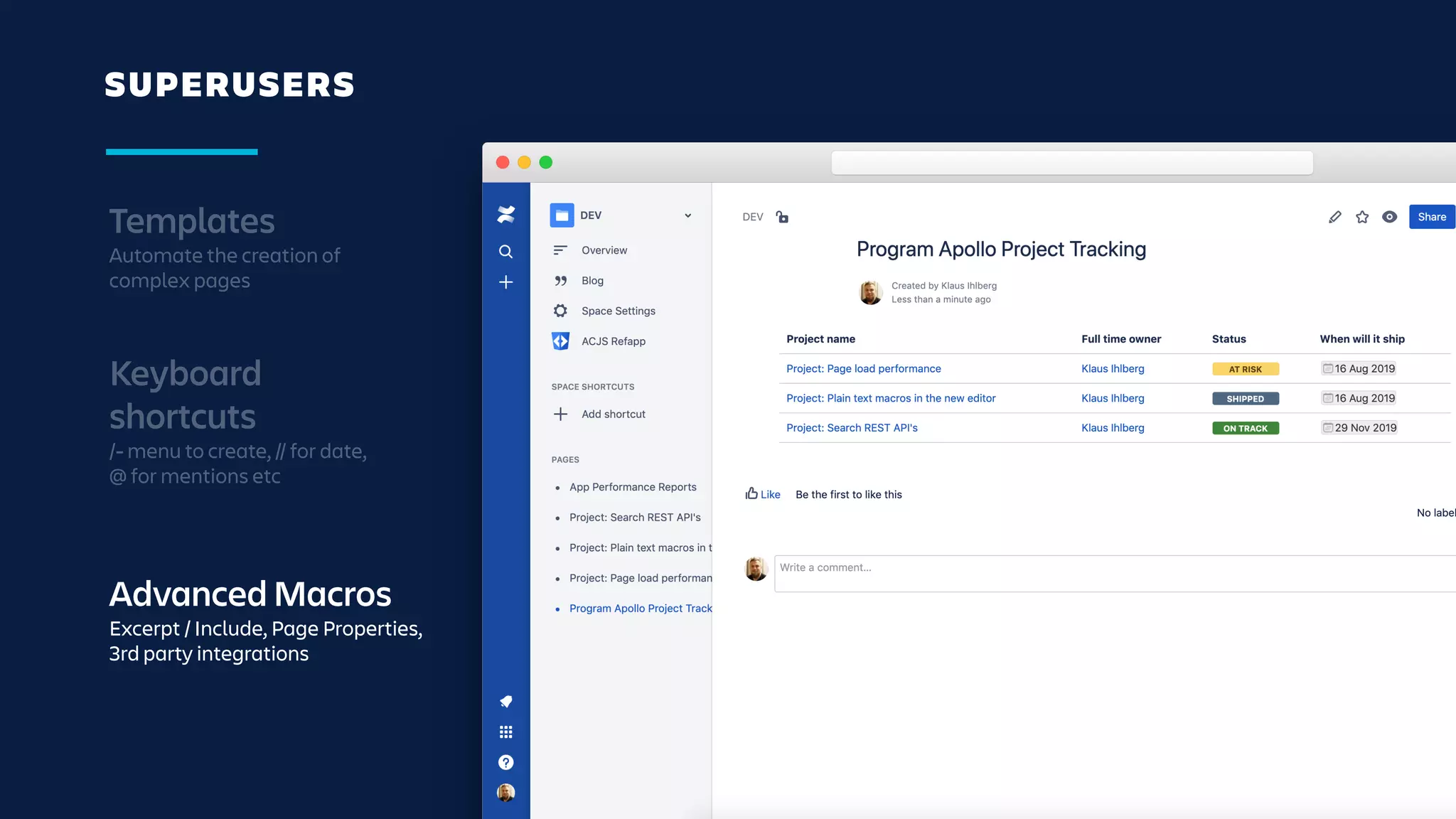The image size is (1456, 819).
Task: Click the Confluence logo icon
Action: coord(505,214)
